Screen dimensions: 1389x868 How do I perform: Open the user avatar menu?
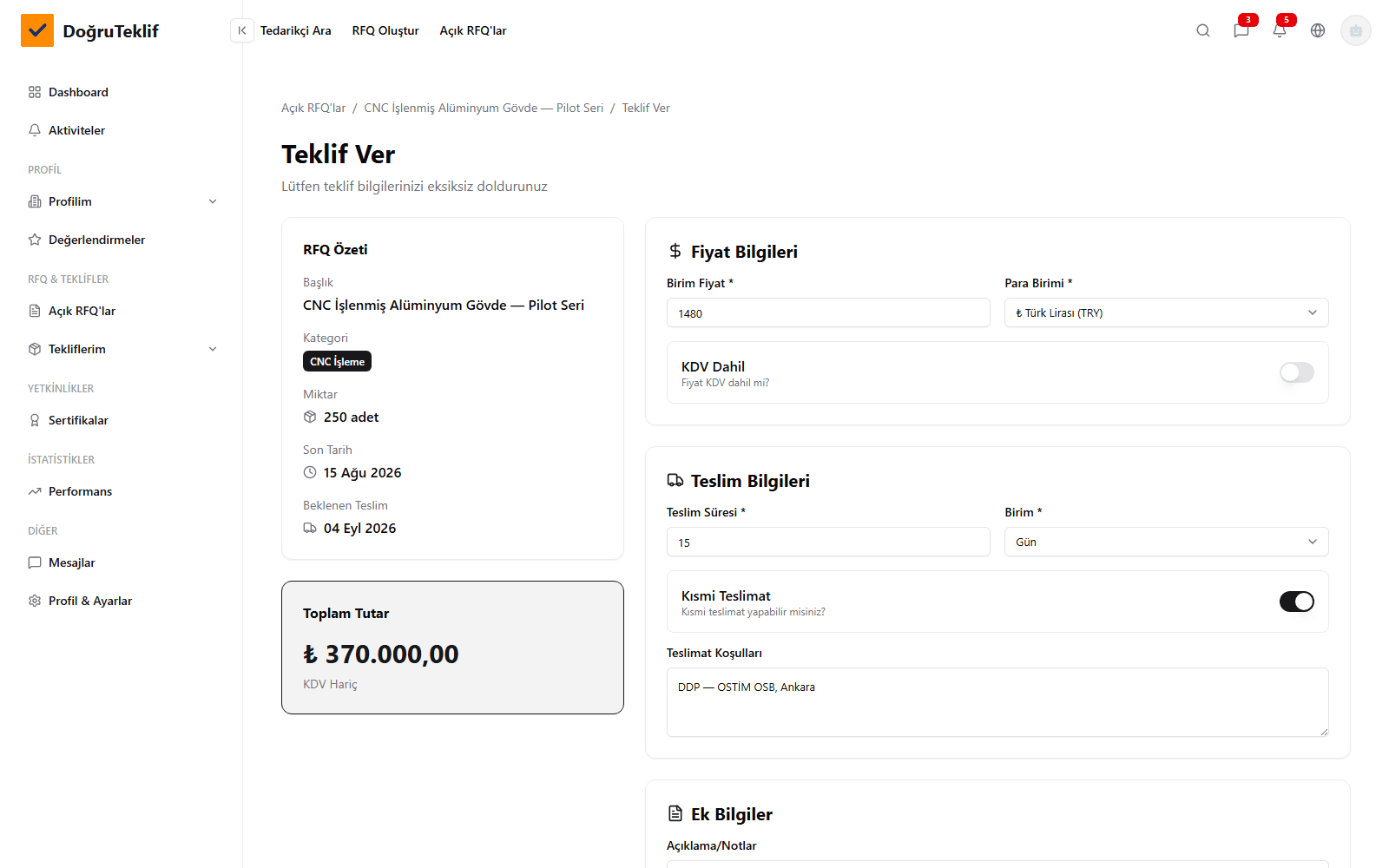click(x=1356, y=30)
